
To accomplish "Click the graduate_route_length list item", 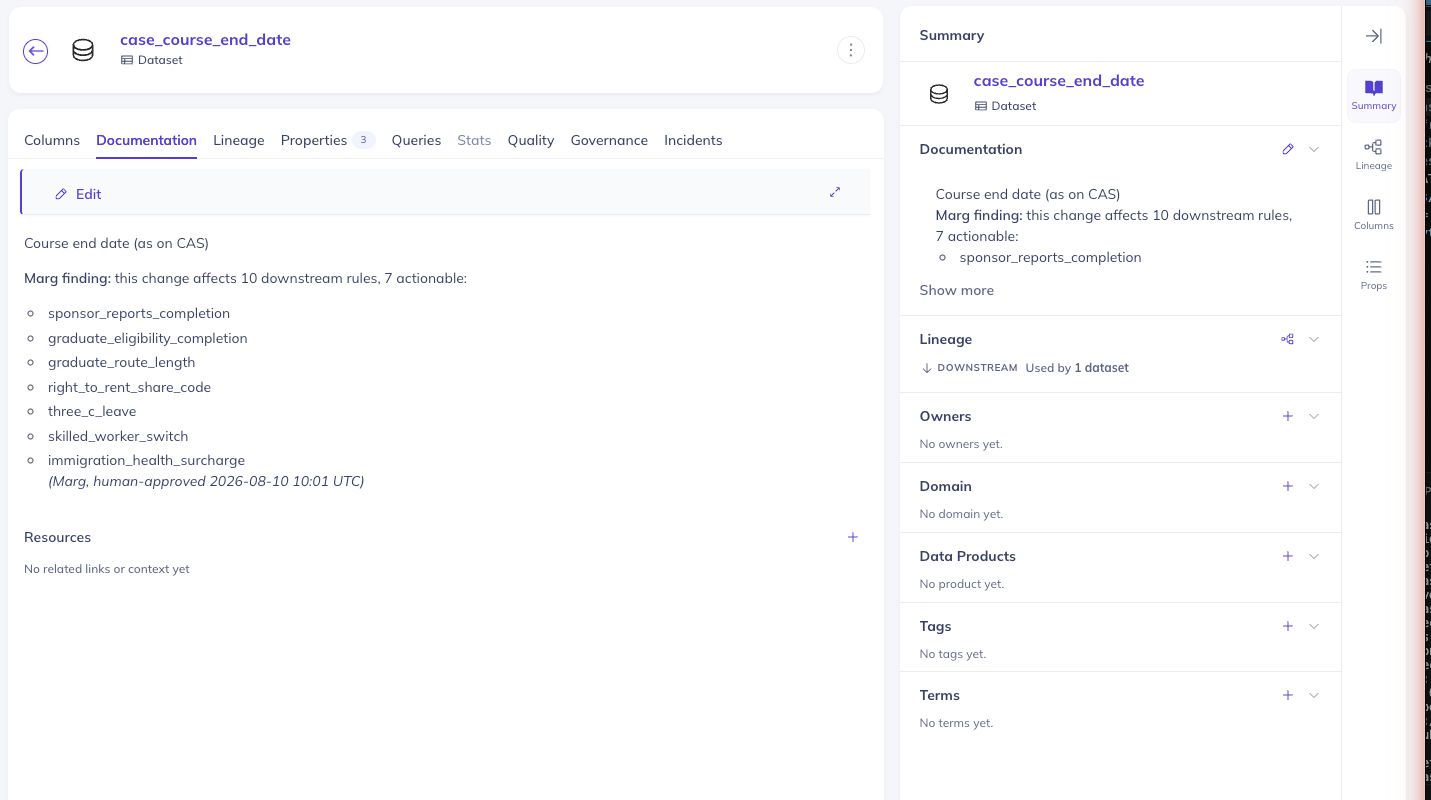I will [122, 362].
